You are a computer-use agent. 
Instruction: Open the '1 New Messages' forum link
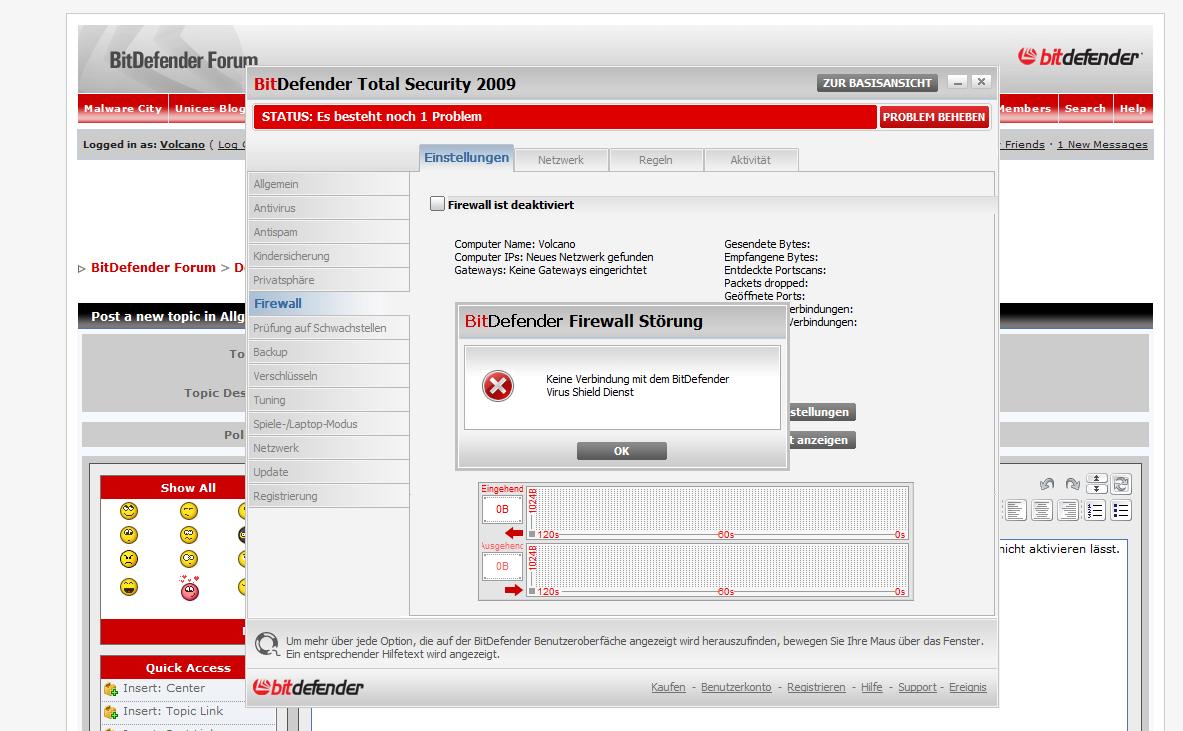[1102, 145]
